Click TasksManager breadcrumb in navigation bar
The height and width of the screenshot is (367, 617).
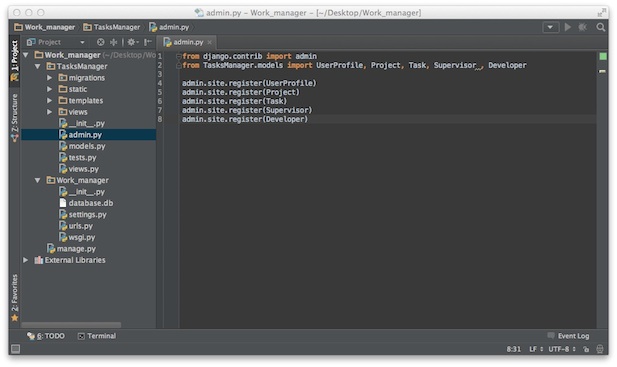[x=112, y=27]
